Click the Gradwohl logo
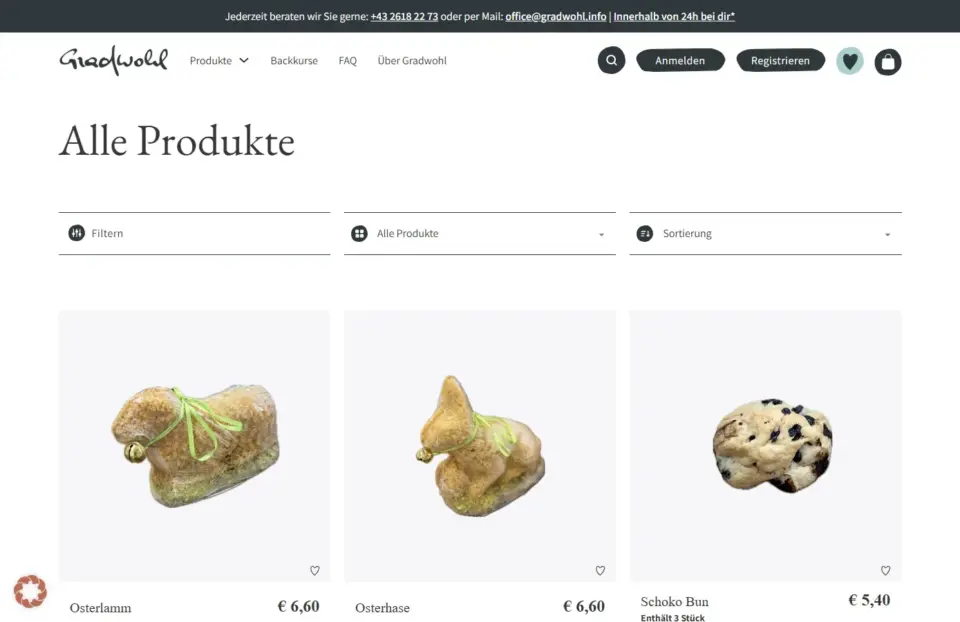 pyautogui.click(x=113, y=61)
